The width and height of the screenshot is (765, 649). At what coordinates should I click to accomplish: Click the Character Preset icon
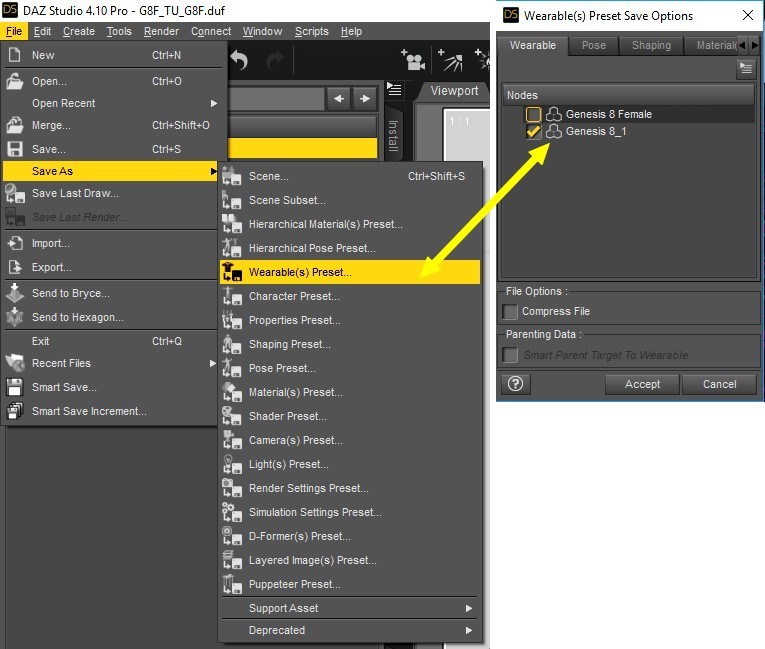tap(231, 296)
